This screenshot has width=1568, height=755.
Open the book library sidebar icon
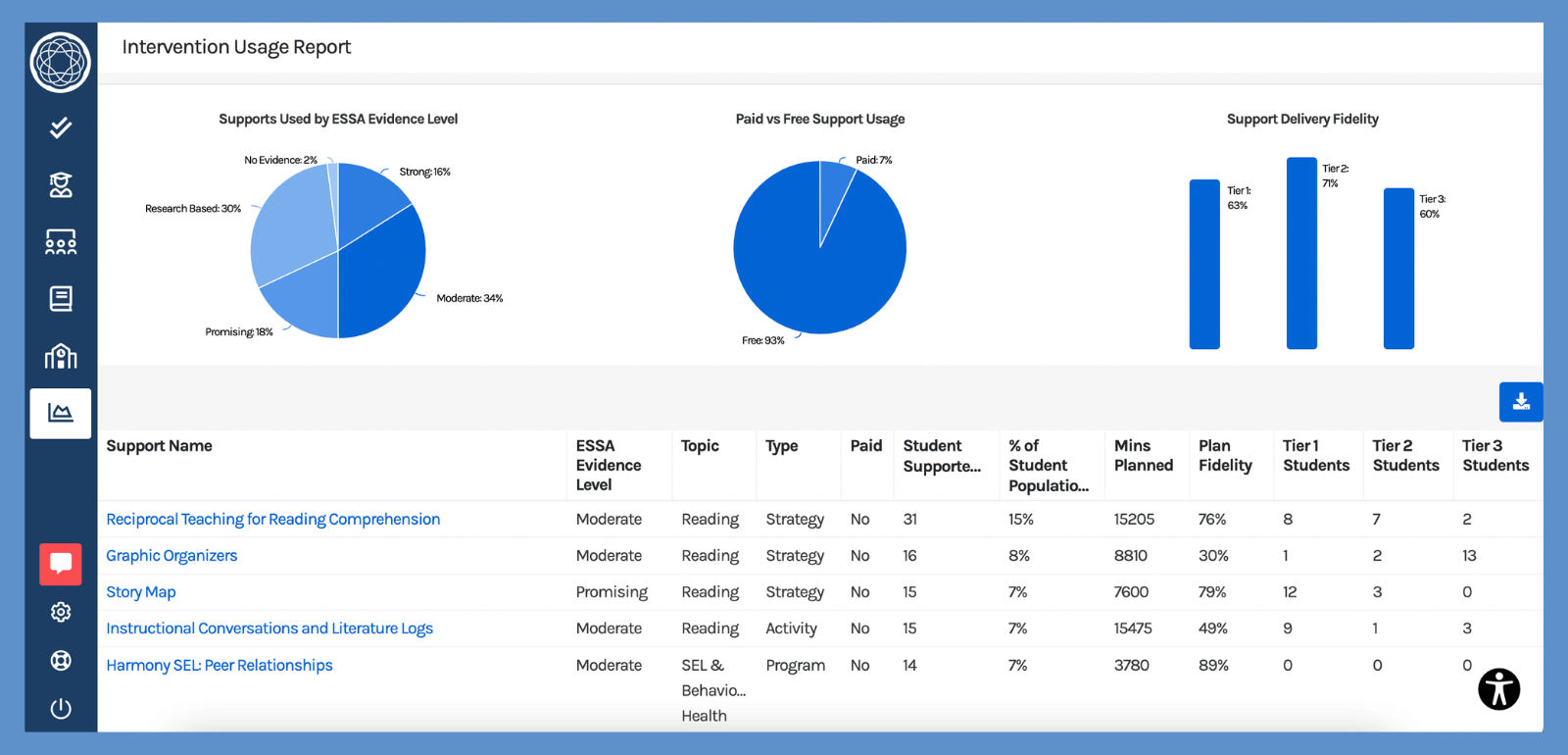point(61,299)
